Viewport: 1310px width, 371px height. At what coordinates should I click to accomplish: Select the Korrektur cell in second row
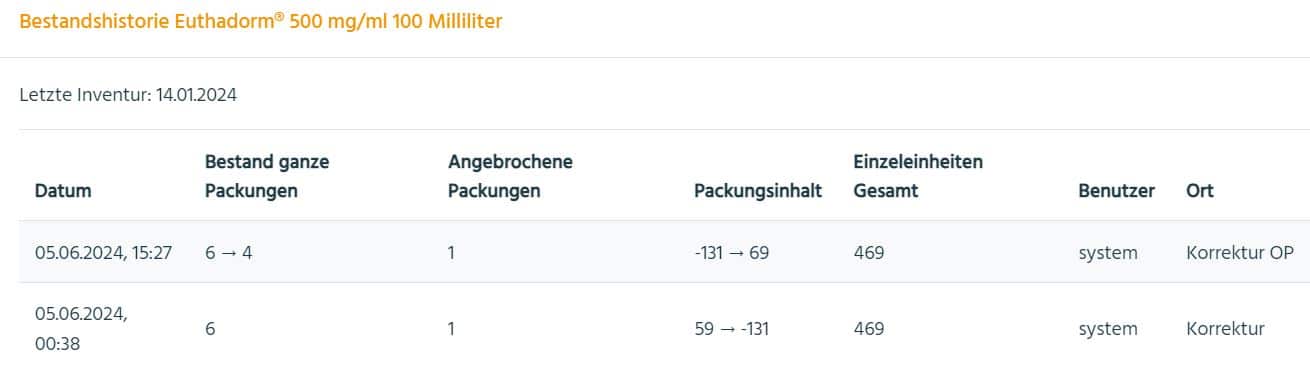point(1225,328)
